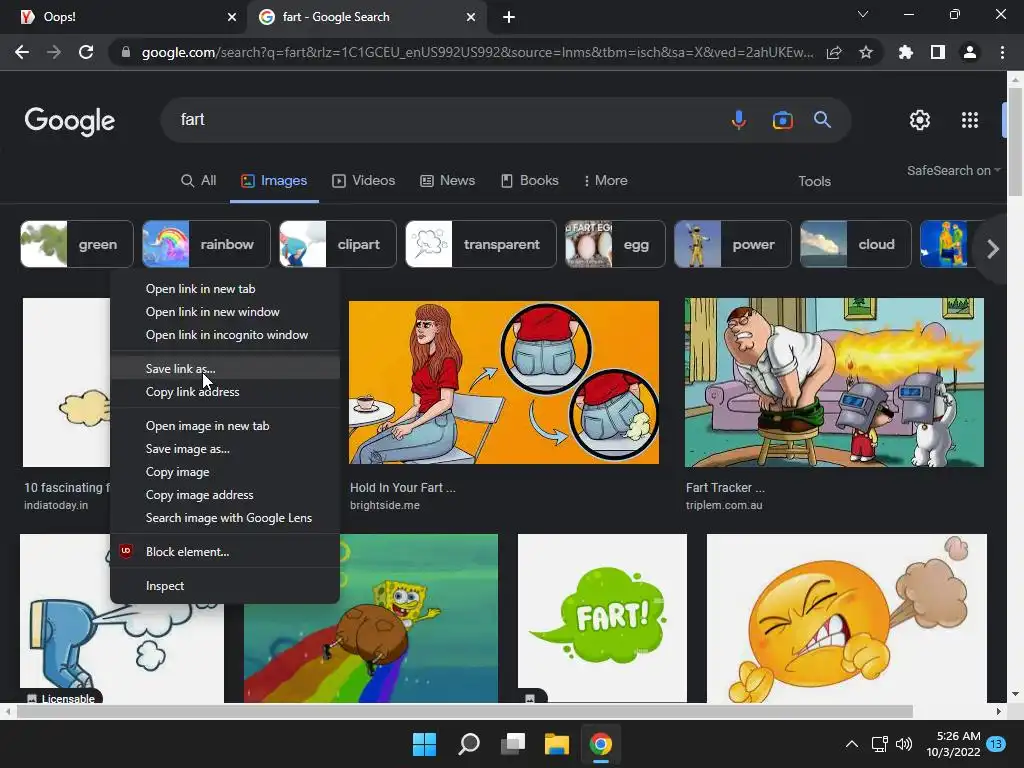The width and height of the screenshot is (1024, 768).
Task: Expand the More search options
Action: [x=605, y=181]
